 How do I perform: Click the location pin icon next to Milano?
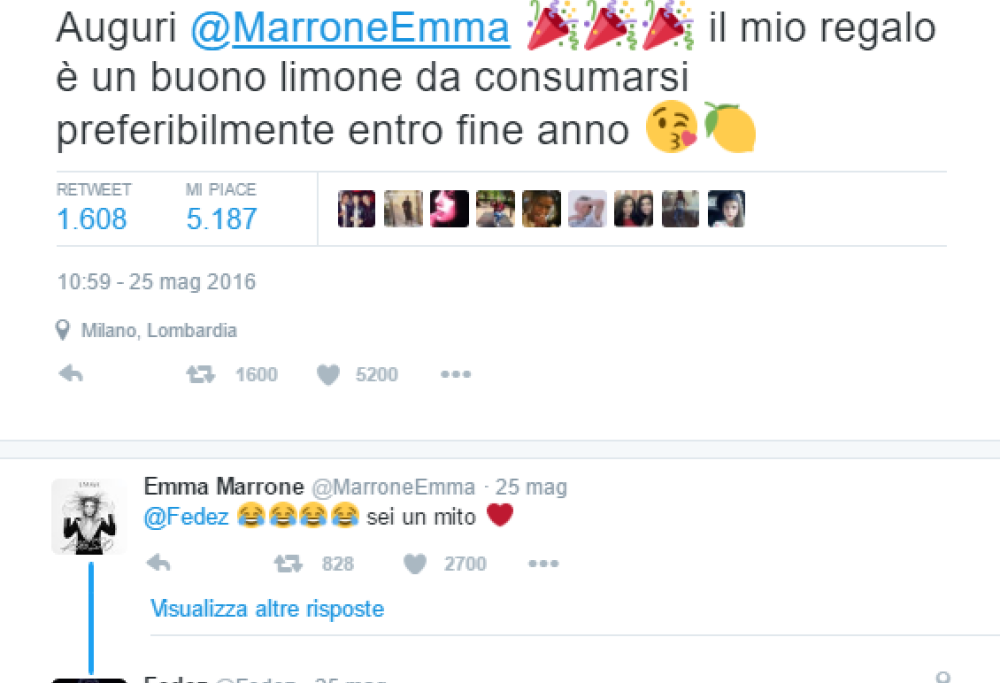62,330
